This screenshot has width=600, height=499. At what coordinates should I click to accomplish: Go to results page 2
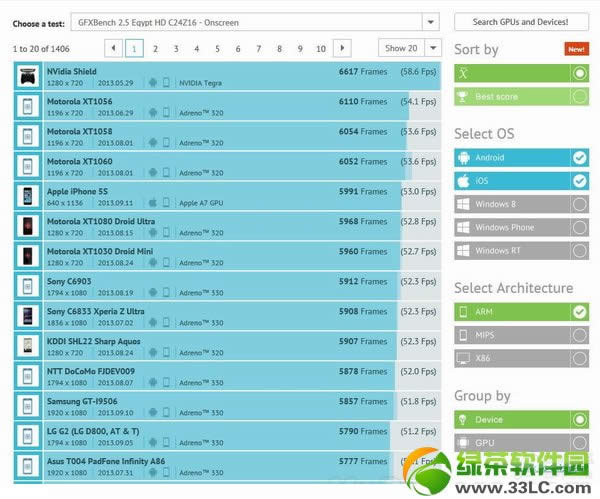tap(155, 48)
